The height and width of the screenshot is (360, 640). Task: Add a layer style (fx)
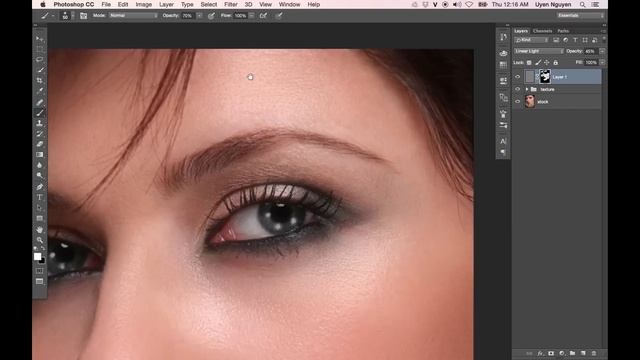click(x=540, y=353)
